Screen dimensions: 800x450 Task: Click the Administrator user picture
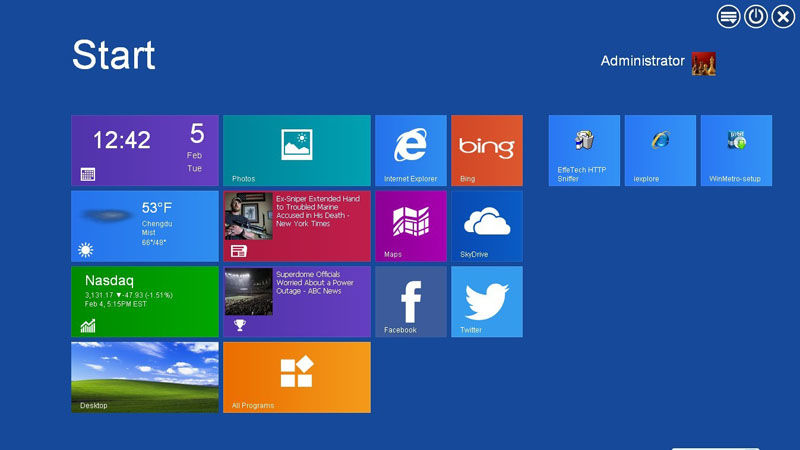coord(704,64)
